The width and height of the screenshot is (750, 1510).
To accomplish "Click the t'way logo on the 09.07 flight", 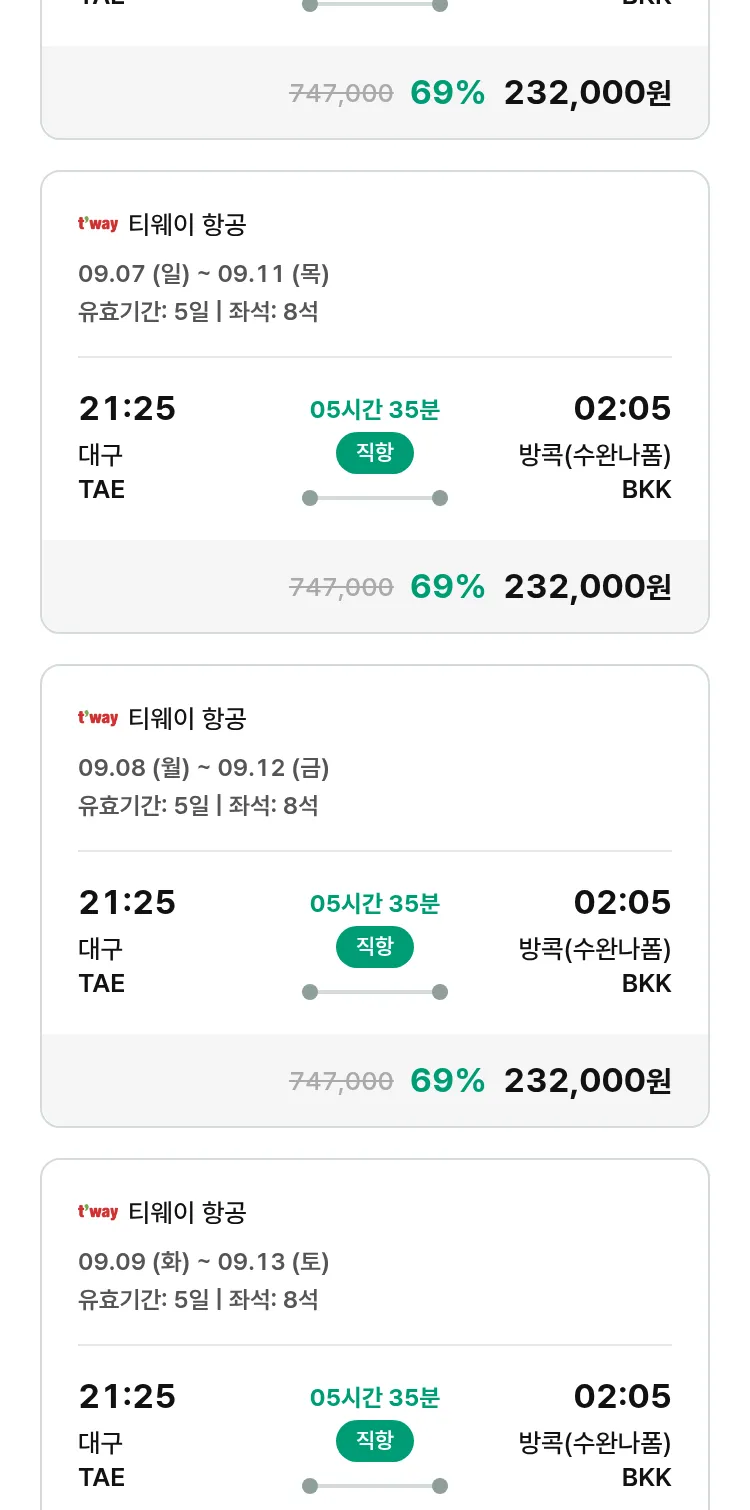I will click(98, 224).
